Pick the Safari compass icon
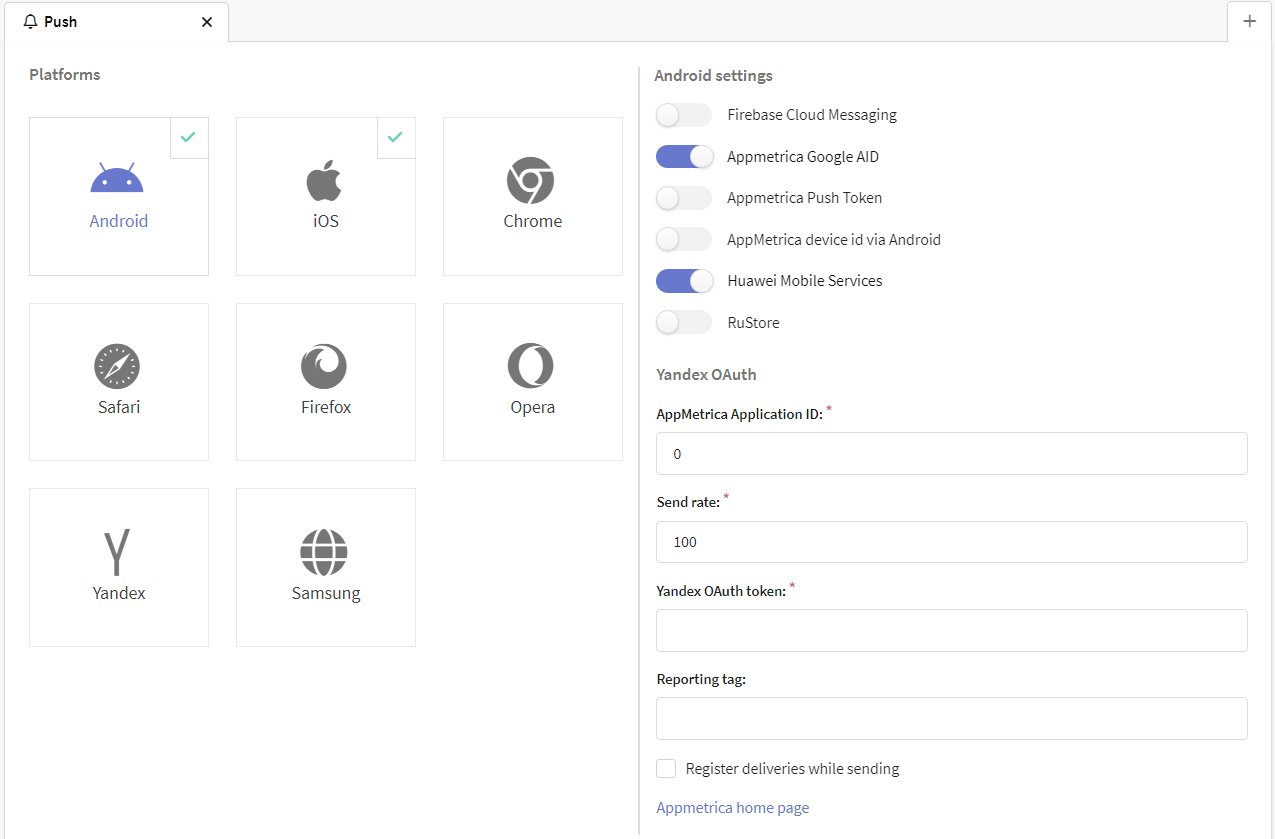1275x839 pixels. click(x=117, y=366)
